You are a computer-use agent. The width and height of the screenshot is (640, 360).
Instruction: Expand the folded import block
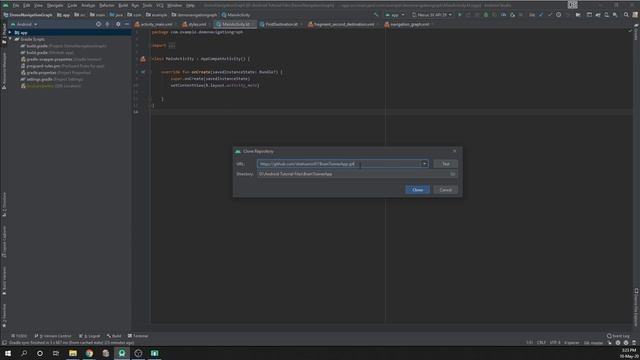pos(172,45)
